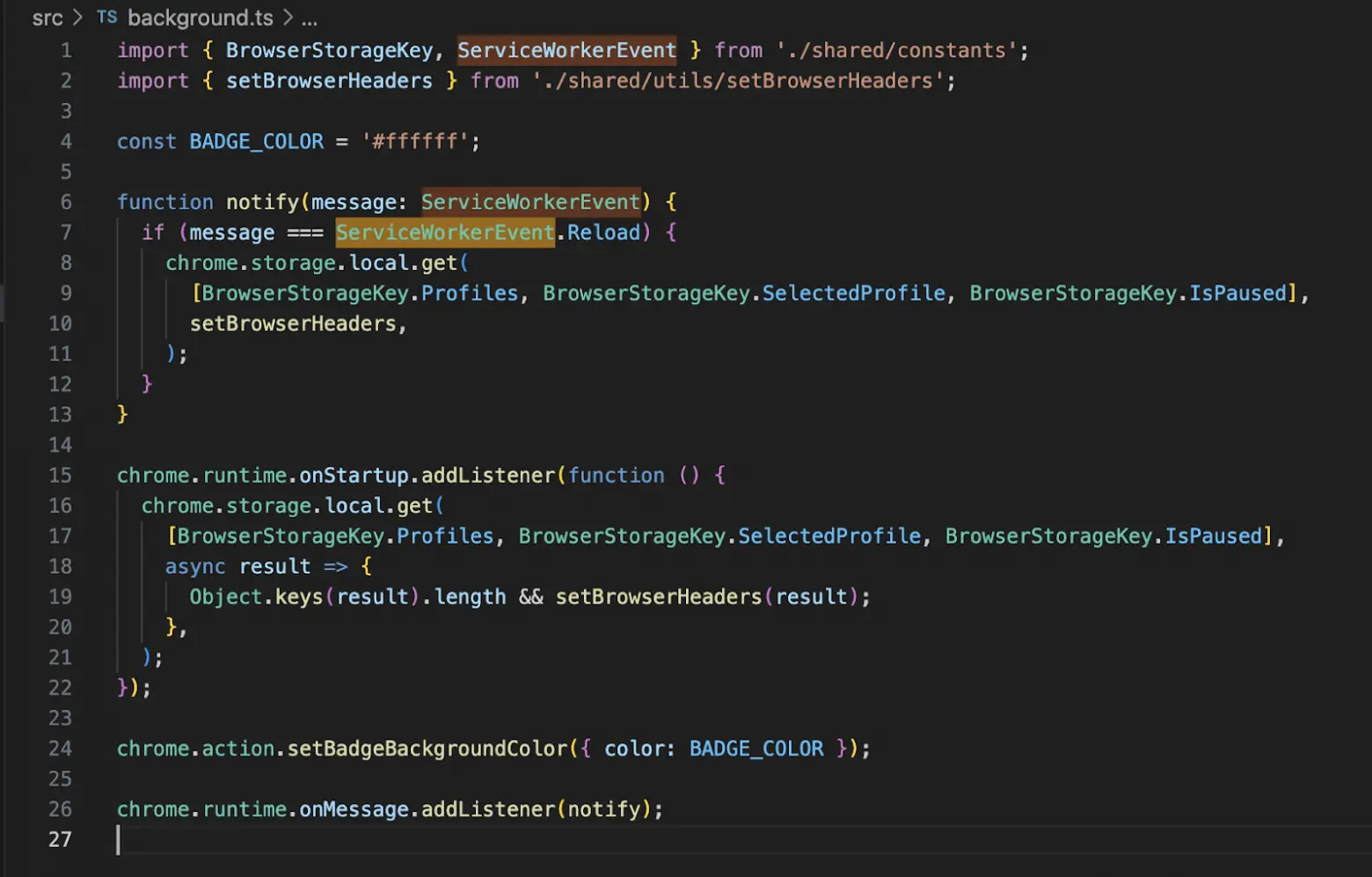Screen dimensions: 1372x877
Task: Click 'BrowserStorageKey.IsPaused' on line 9
Action: pyautogui.click(x=1128, y=294)
